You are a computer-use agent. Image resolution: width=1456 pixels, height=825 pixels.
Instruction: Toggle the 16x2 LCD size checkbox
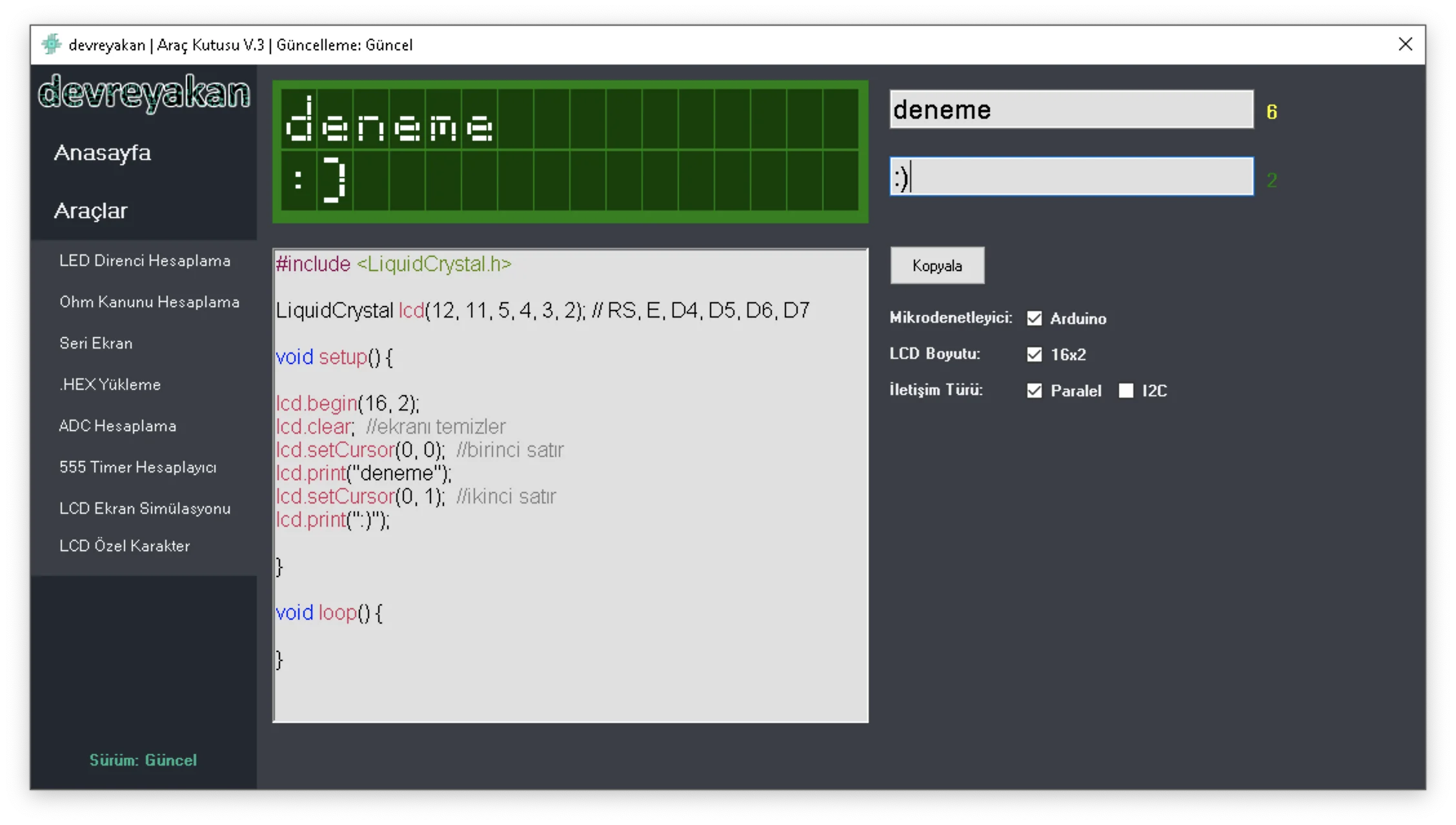[1034, 354]
